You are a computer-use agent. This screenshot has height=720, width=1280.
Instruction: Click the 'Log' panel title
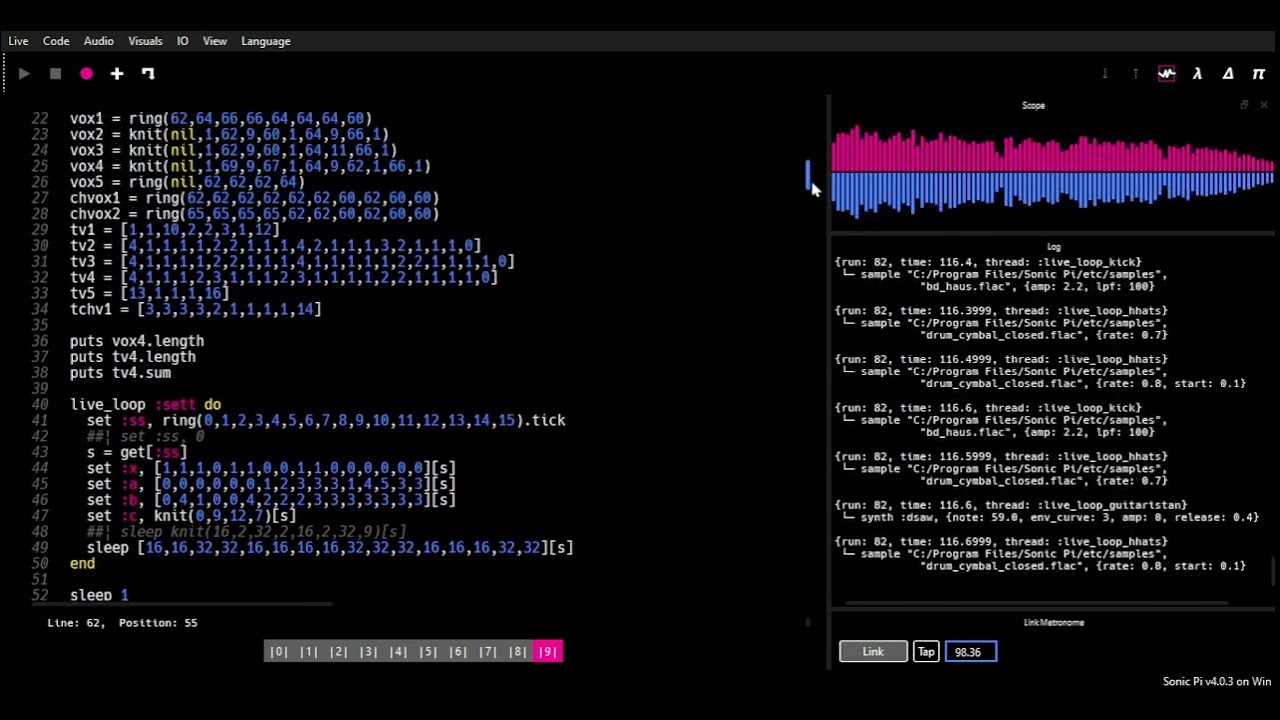point(1053,247)
